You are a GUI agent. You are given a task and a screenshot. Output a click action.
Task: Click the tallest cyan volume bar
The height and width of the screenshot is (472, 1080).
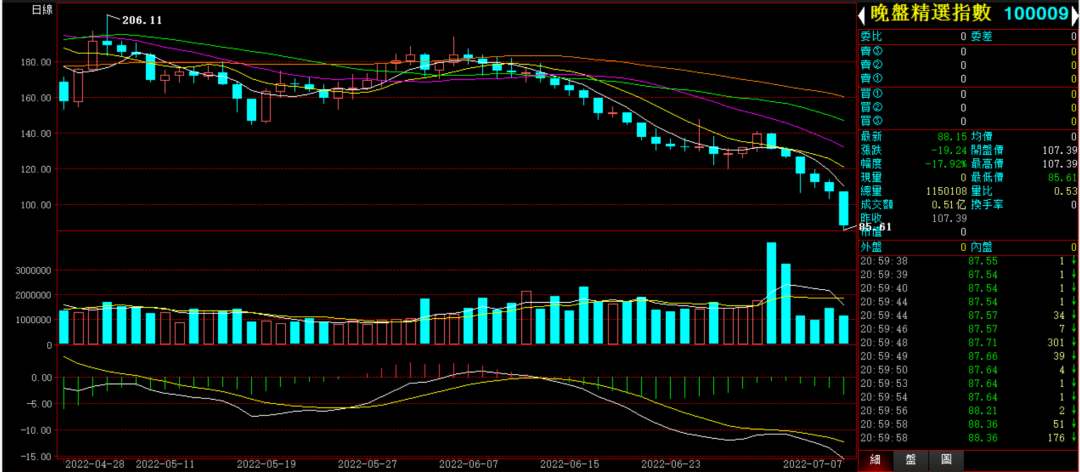(771, 293)
